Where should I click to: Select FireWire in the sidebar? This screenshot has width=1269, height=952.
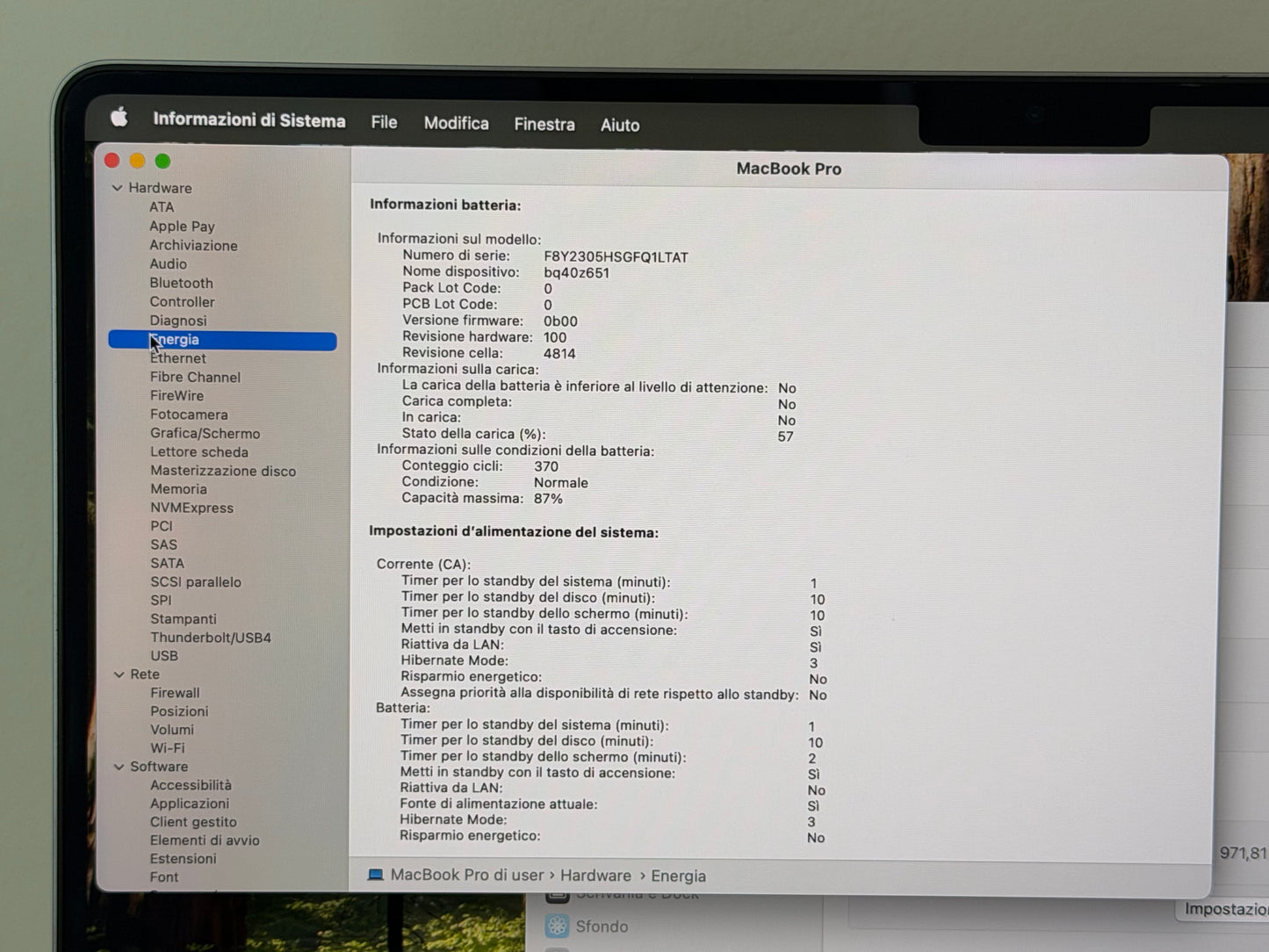tap(177, 396)
